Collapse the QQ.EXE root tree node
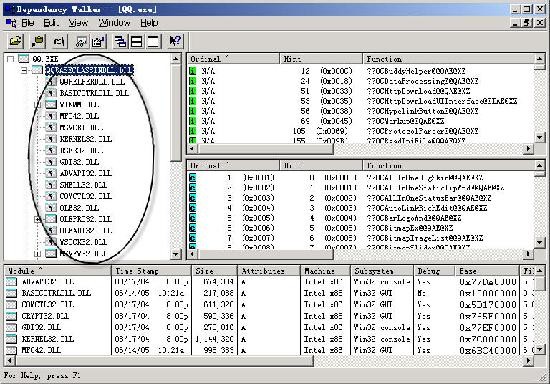Image resolution: width=550 pixels, height=384 pixels. pyautogui.click(x=11, y=59)
